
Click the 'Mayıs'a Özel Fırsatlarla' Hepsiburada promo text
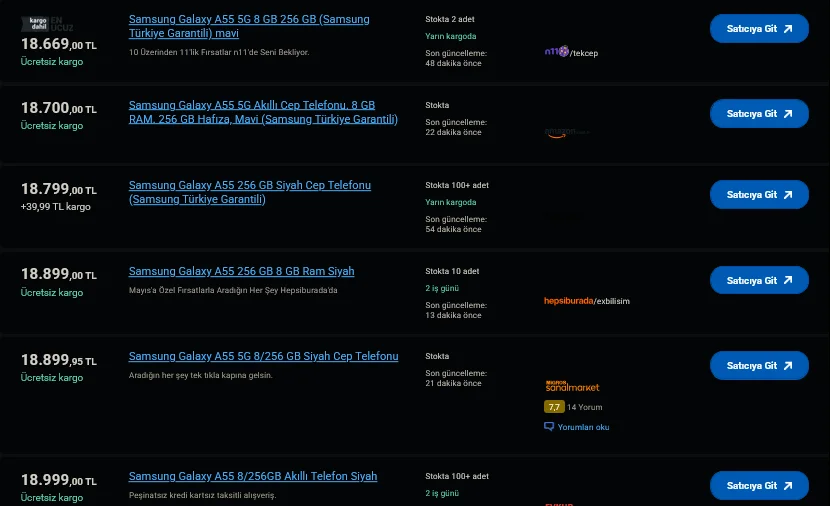tap(233, 290)
